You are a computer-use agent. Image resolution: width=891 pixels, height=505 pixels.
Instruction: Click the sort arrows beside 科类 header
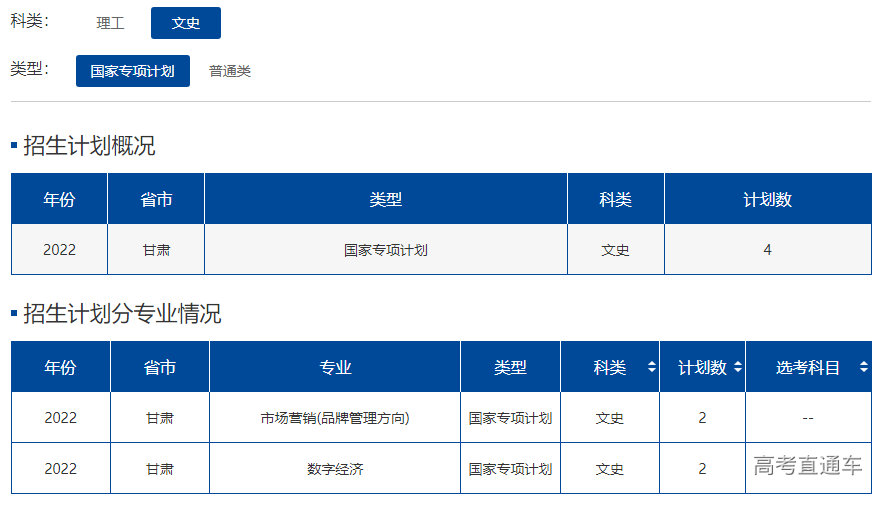click(652, 367)
